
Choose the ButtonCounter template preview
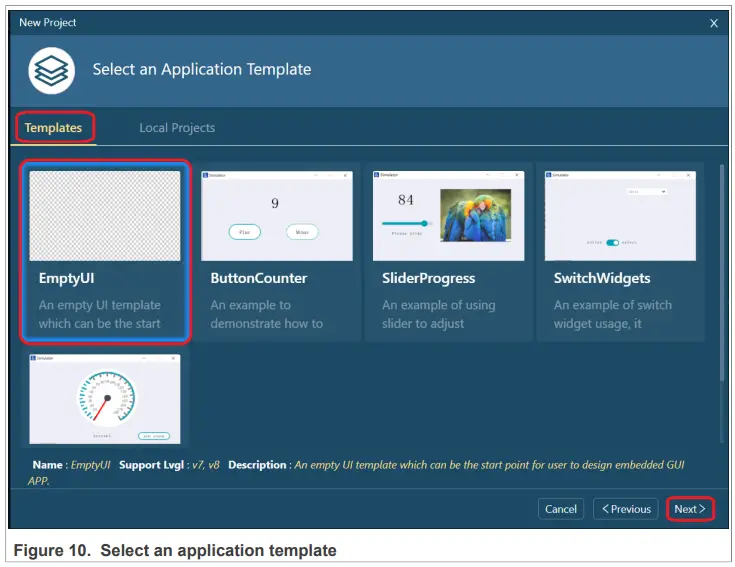(277, 216)
